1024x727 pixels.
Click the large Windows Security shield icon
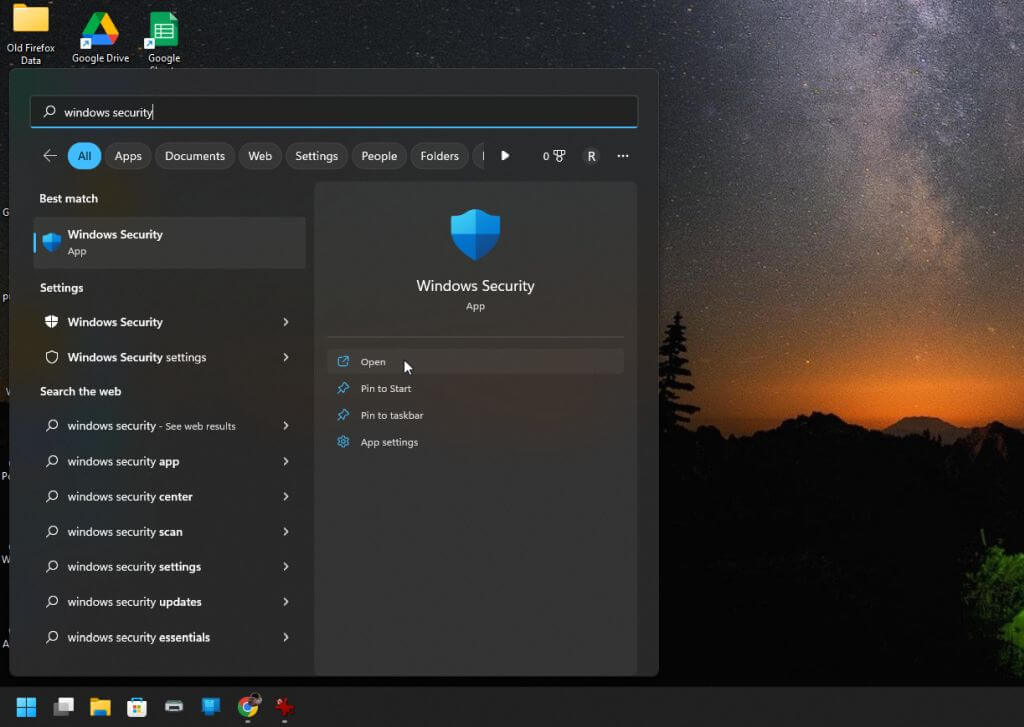[475, 235]
